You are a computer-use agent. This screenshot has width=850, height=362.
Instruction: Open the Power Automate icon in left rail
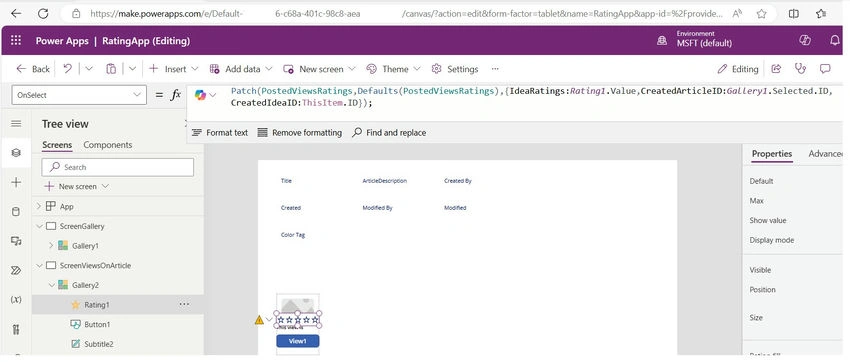(x=16, y=270)
